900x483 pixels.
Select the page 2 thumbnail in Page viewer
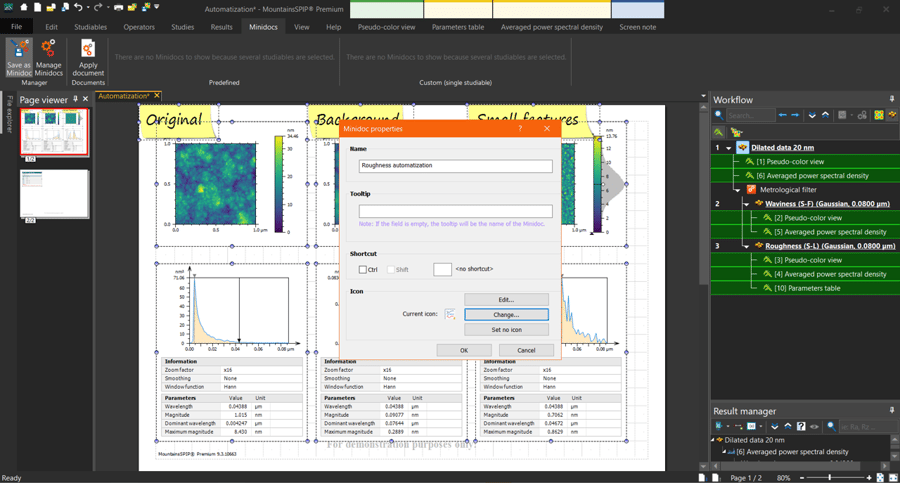[x=54, y=194]
